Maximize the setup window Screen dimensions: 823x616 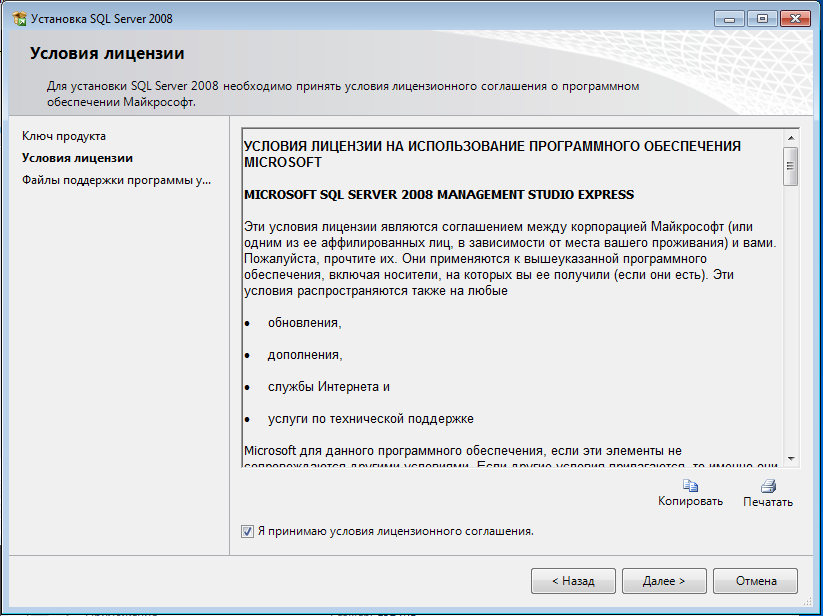tap(762, 19)
